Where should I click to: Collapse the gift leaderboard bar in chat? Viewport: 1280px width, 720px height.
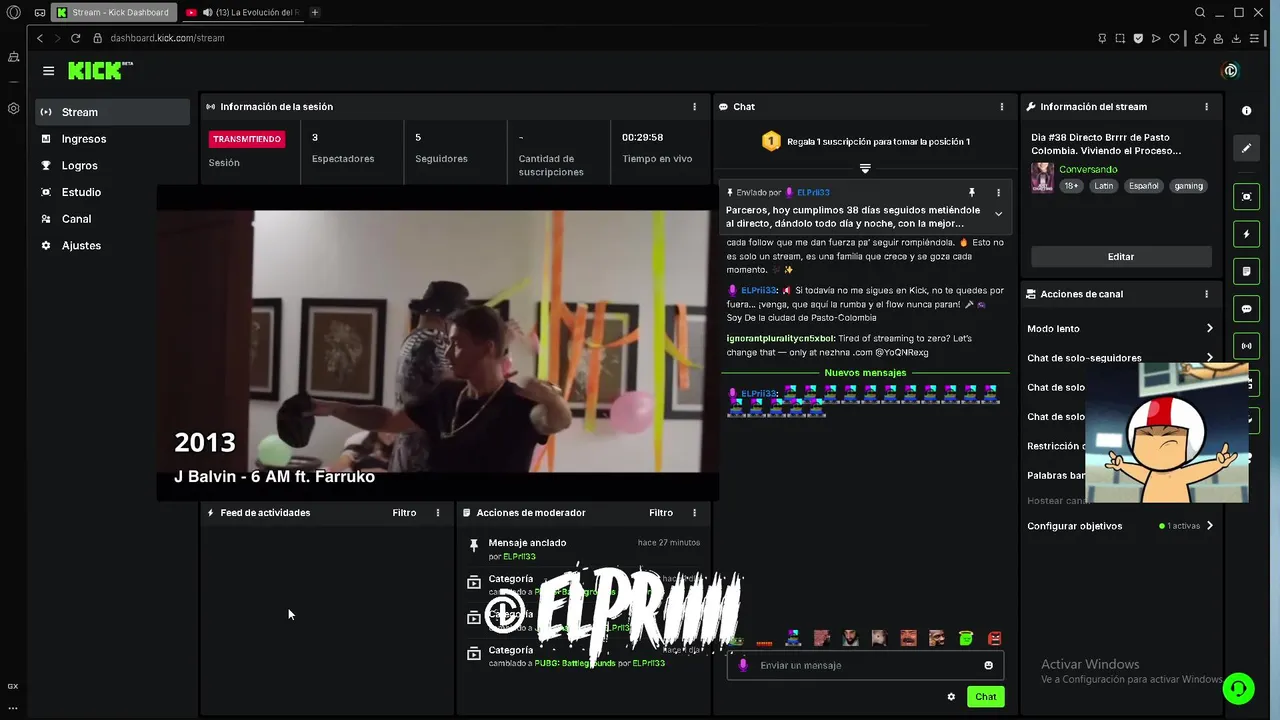tap(865, 168)
